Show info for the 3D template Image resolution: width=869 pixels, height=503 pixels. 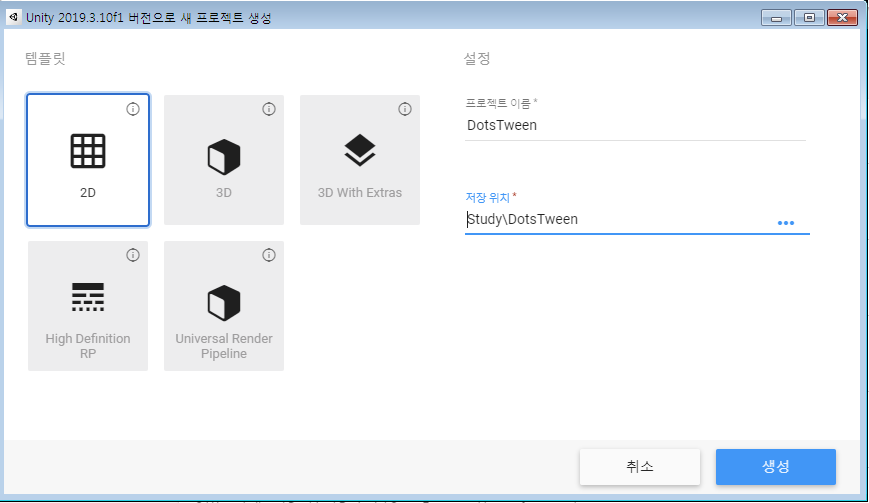point(269,109)
